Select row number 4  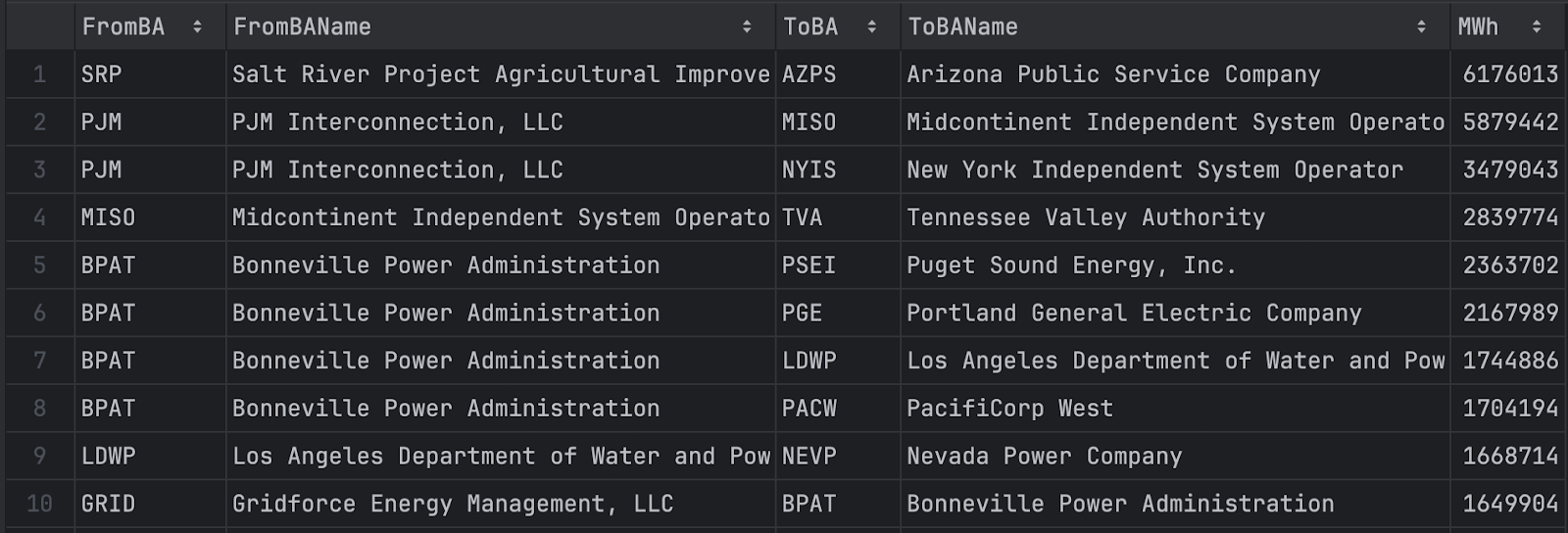coord(40,218)
